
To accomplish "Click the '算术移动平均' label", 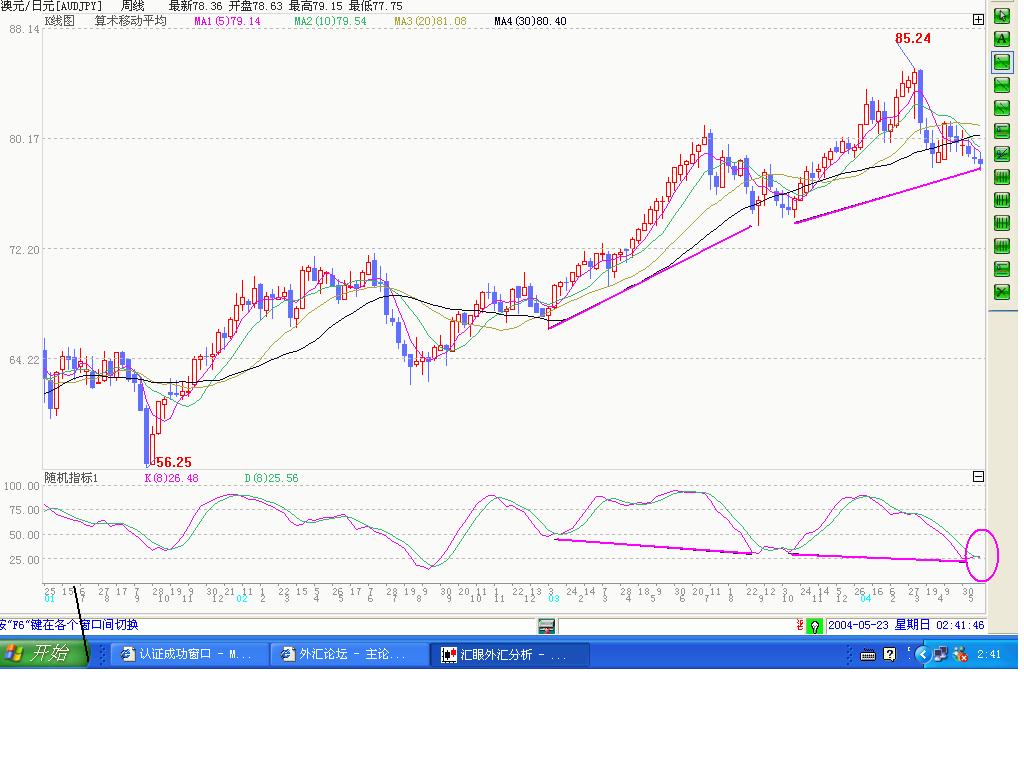I will click(131, 21).
